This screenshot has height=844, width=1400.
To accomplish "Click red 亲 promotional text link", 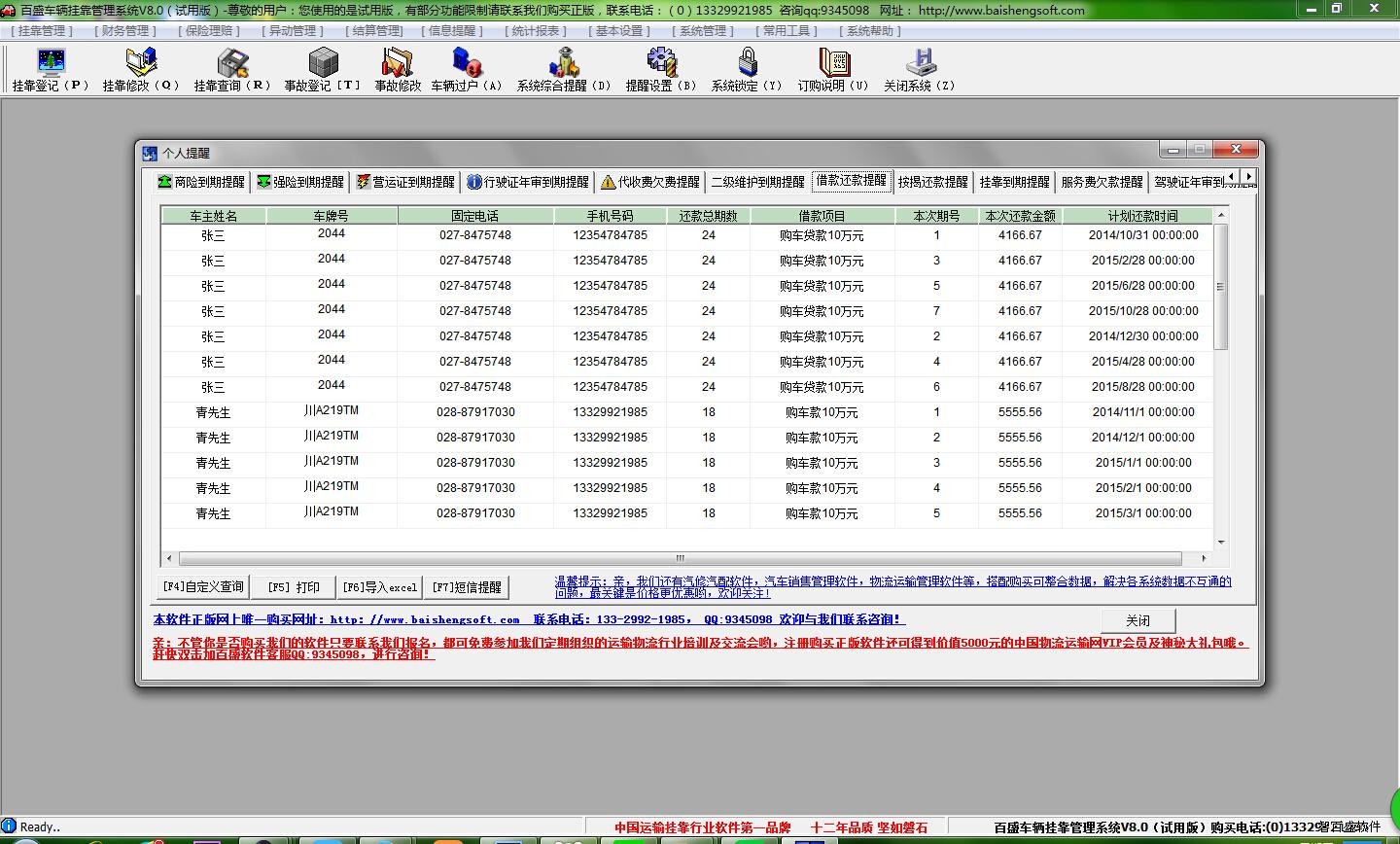I will [700, 649].
